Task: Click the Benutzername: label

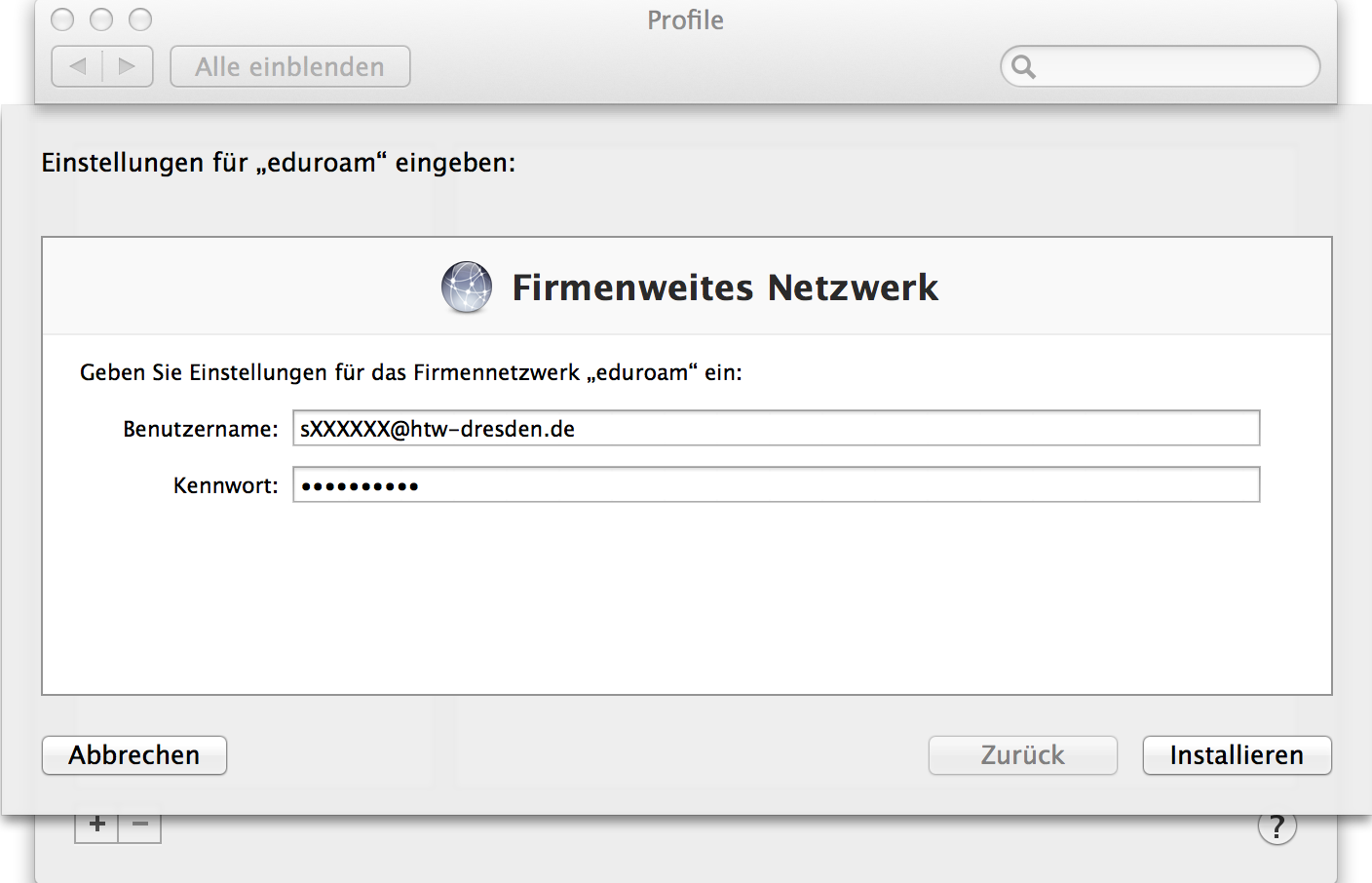Action: [201, 429]
